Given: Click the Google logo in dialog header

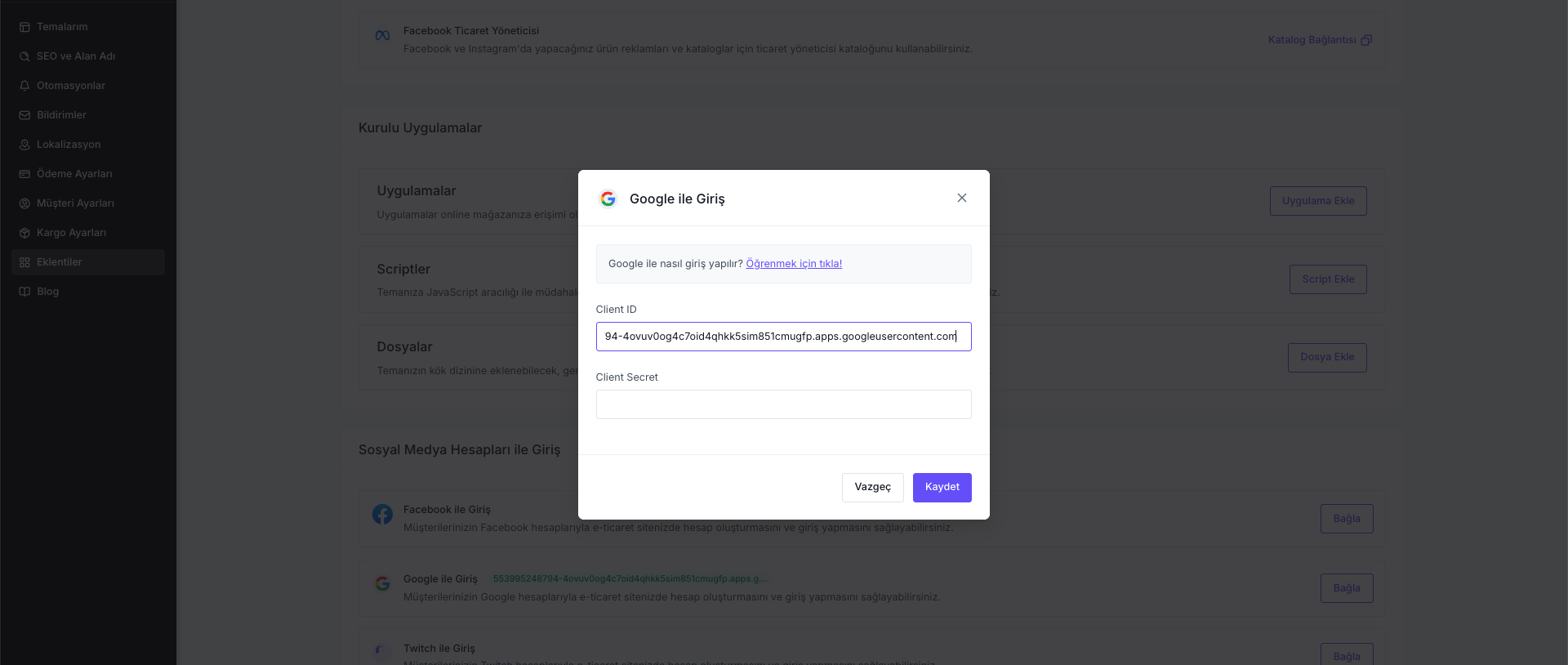Looking at the screenshot, I should click(608, 199).
